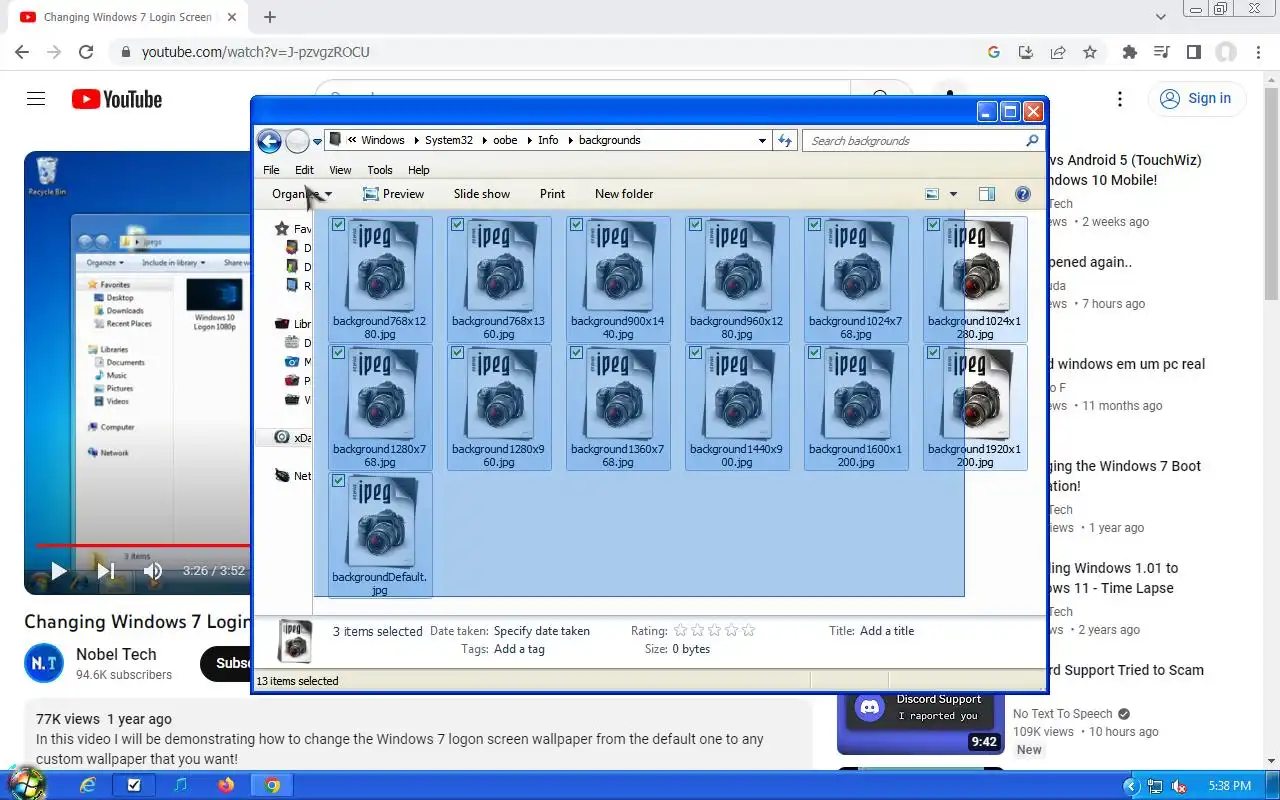Open the Help menu
The image size is (1280, 800).
pos(419,170)
